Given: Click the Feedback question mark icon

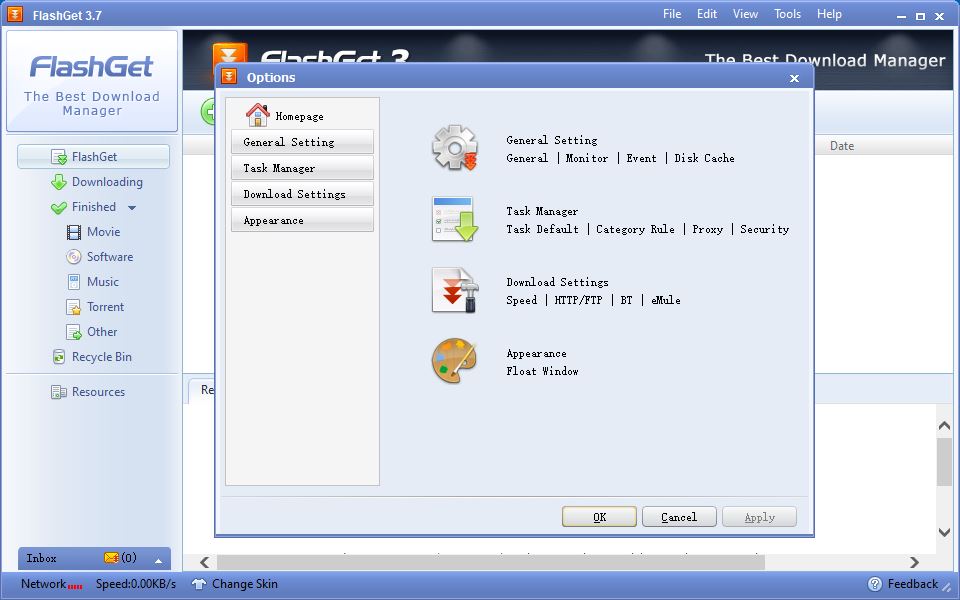Looking at the screenshot, I should (876, 584).
